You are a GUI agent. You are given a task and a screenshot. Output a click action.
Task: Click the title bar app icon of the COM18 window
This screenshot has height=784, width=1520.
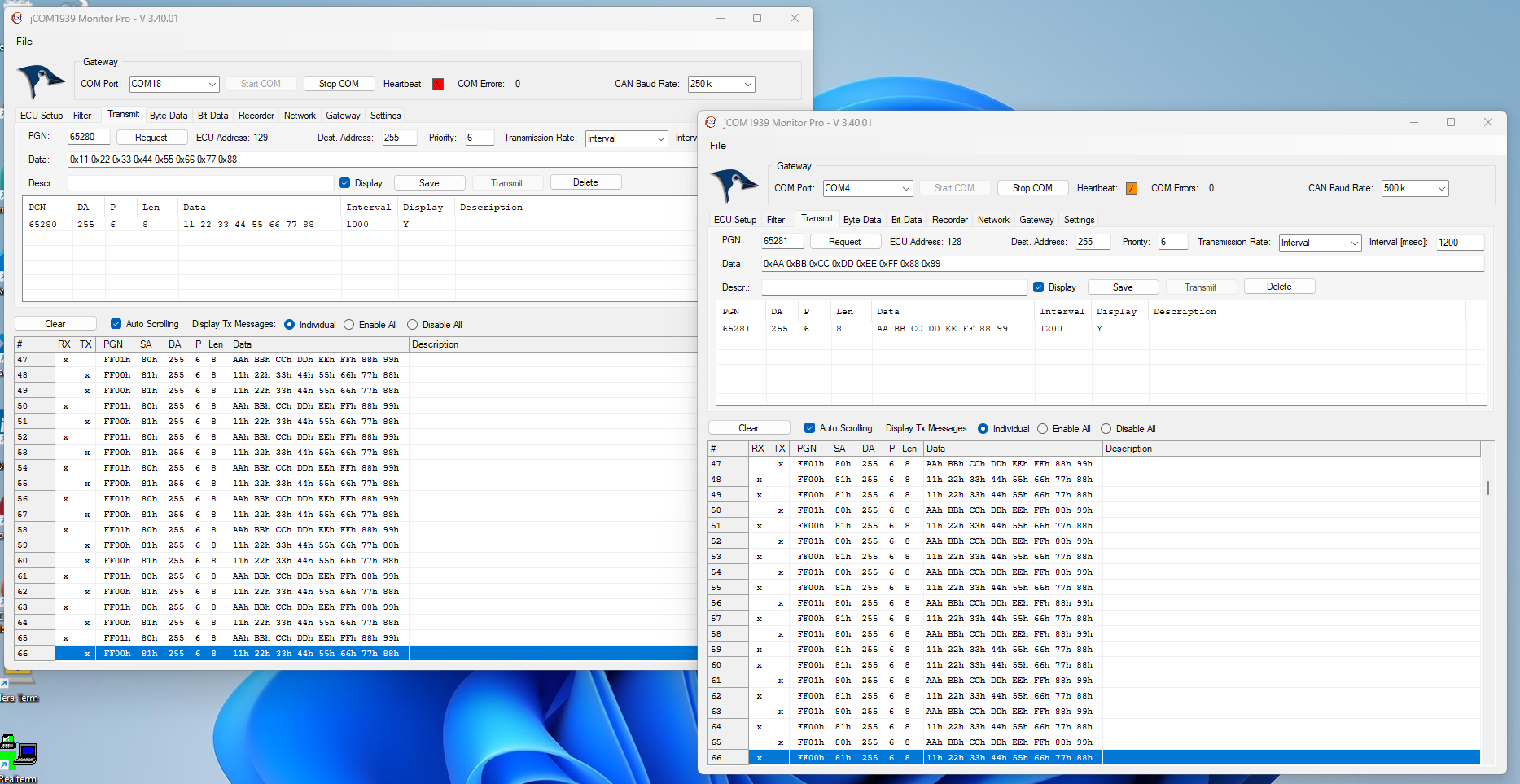pyautogui.click(x=17, y=18)
